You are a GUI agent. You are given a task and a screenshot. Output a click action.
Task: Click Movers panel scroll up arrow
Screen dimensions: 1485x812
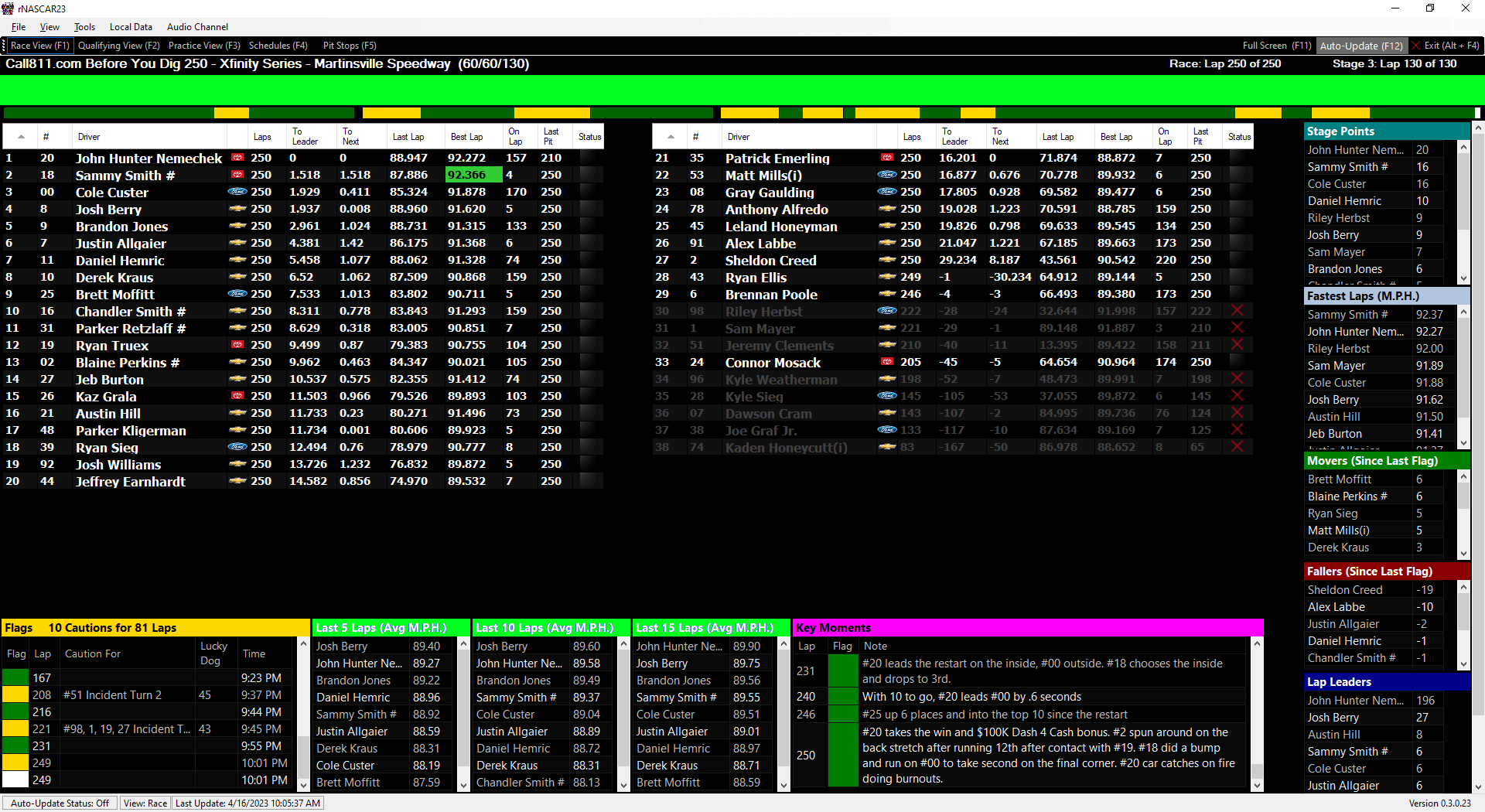coord(1463,477)
